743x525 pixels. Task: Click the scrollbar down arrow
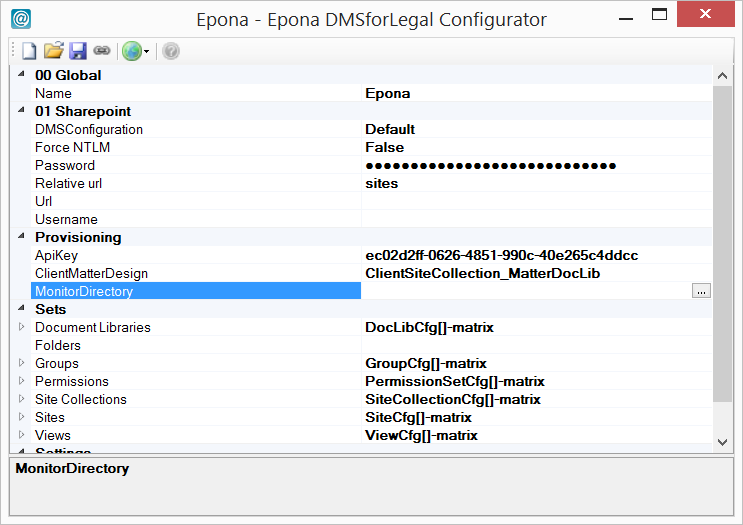click(x=723, y=442)
